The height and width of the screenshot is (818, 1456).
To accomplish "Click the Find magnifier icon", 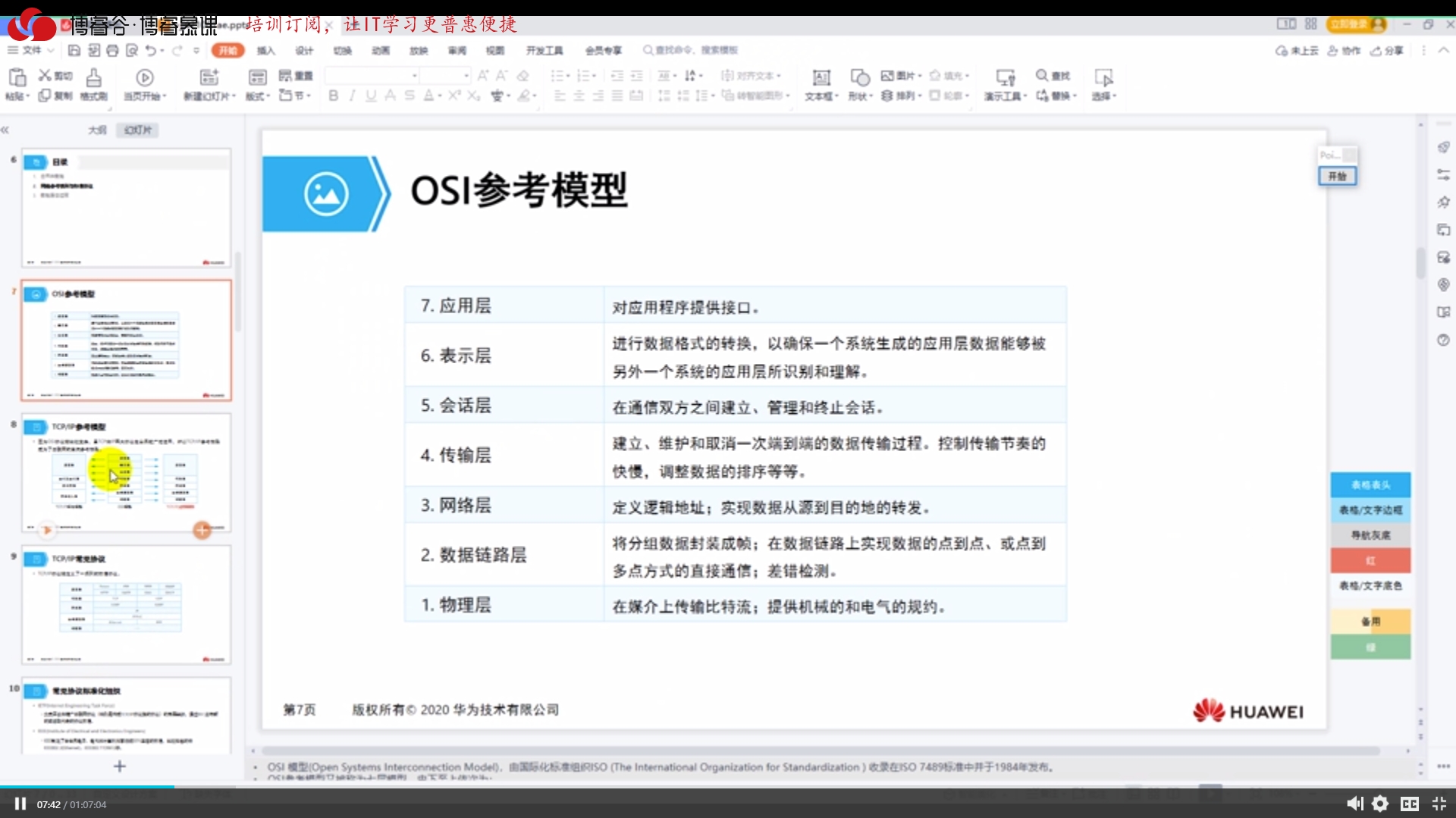I will (1043, 76).
